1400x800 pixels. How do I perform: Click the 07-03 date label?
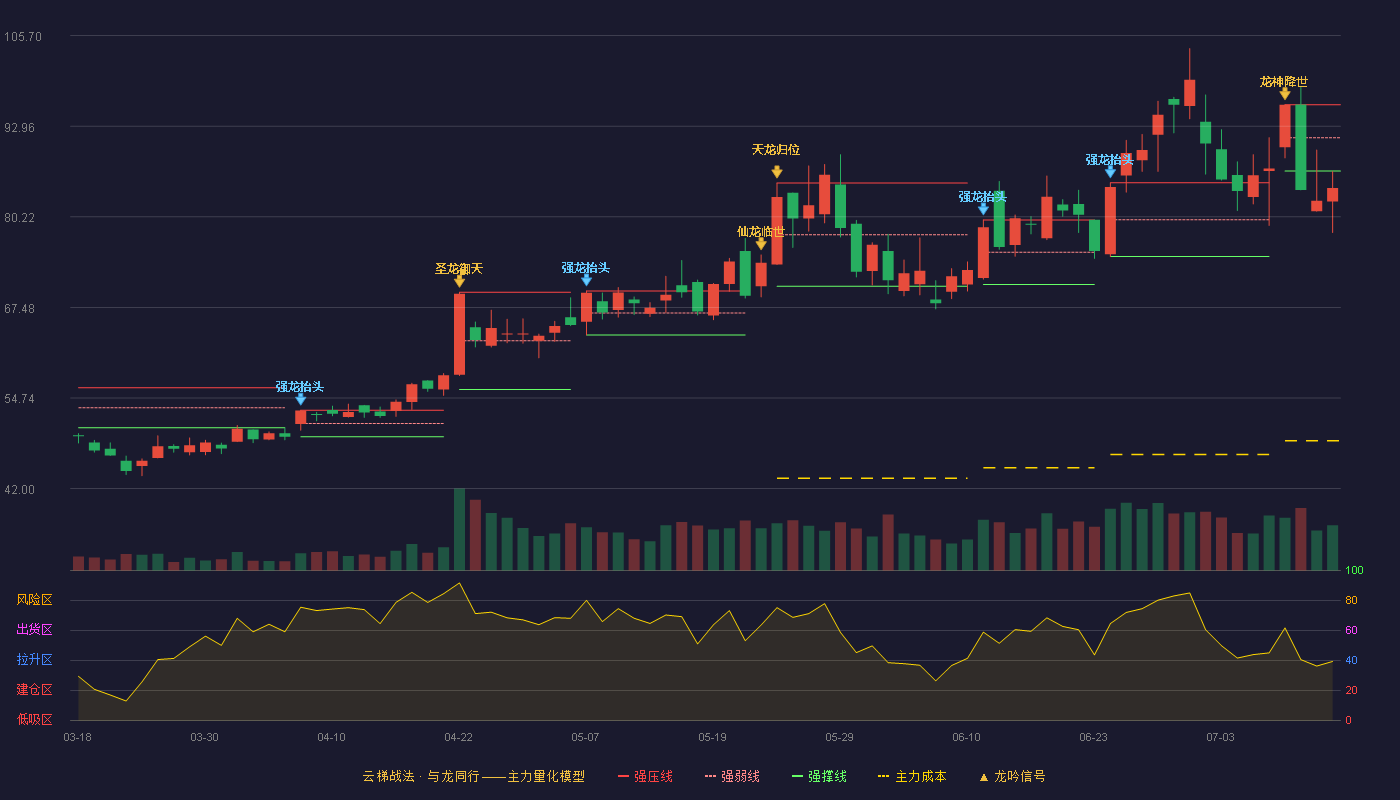tap(1221, 737)
